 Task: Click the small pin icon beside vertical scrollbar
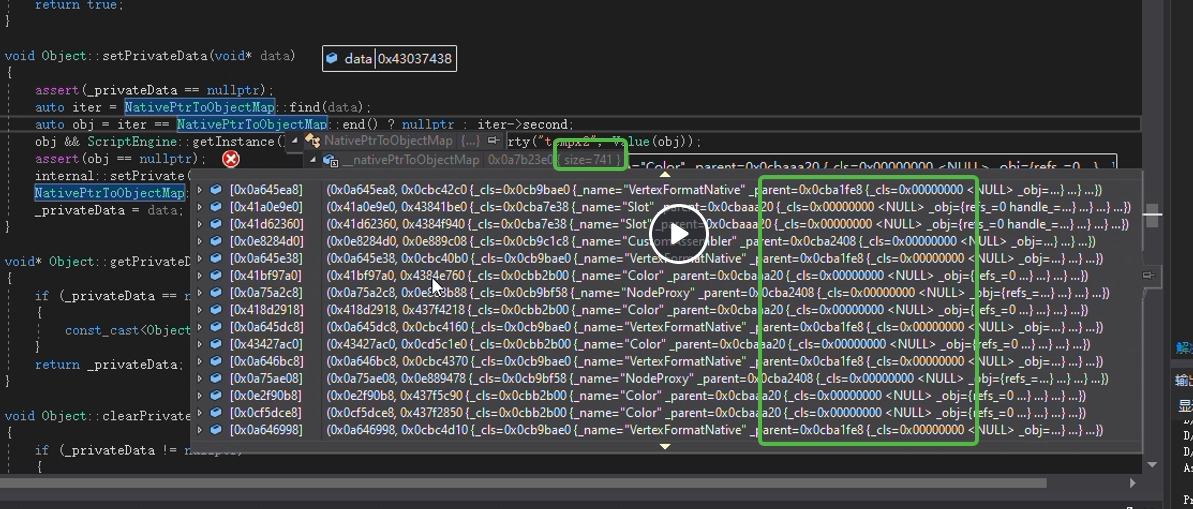coord(1149,275)
